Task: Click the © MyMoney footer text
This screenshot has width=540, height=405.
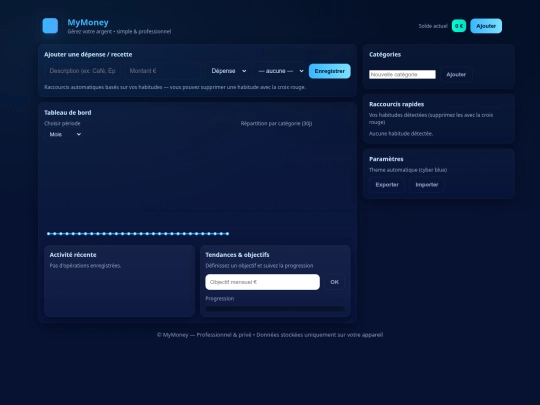Action: coord(270,335)
